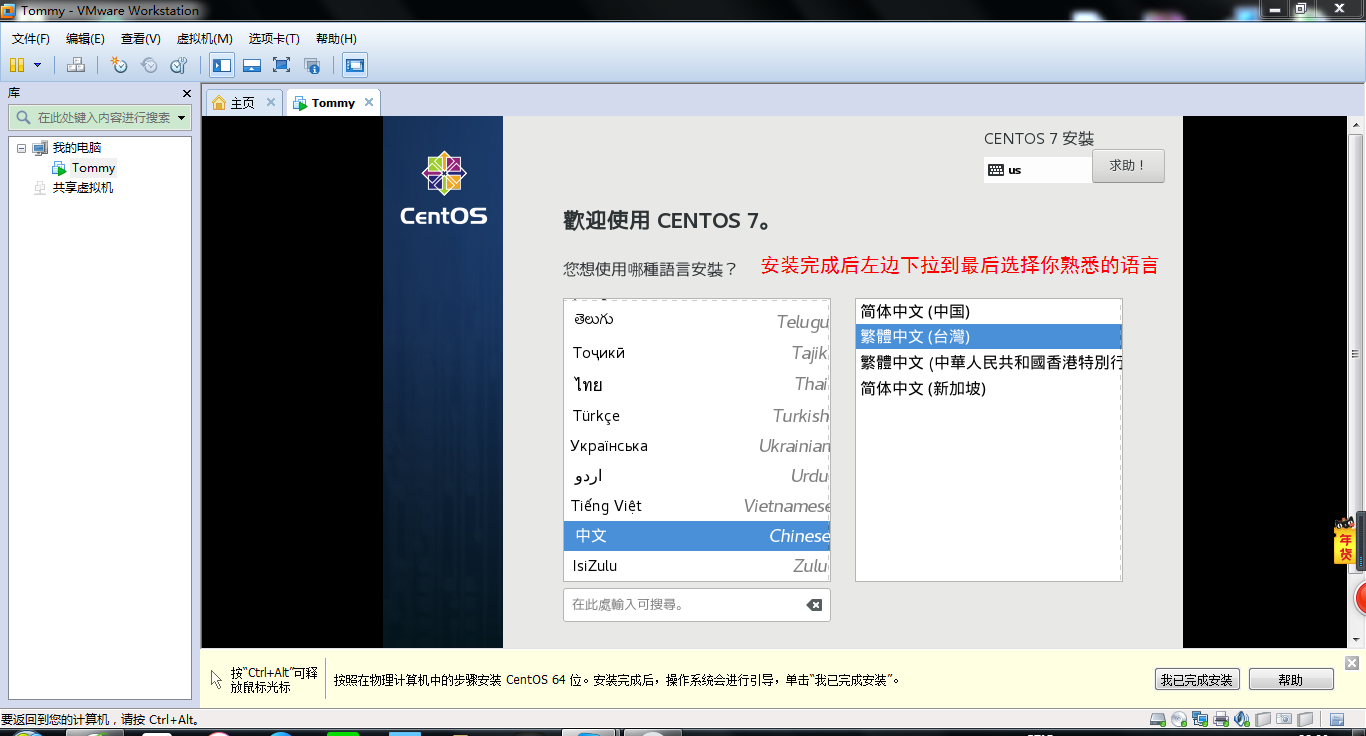
Task: Click the network adapter status bar icon
Action: pyautogui.click(x=1200, y=719)
